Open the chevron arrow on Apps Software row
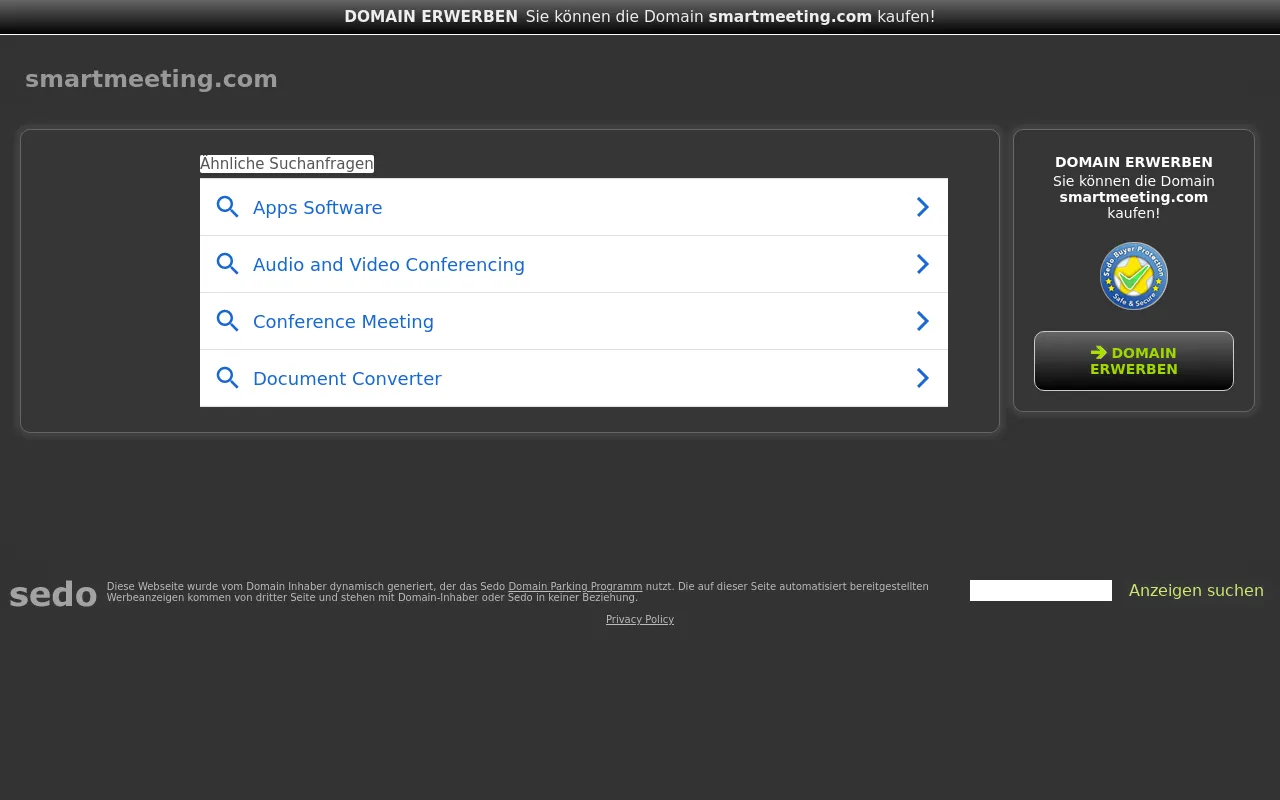This screenshot has width=1280, height=800. [x=923, y=207]
